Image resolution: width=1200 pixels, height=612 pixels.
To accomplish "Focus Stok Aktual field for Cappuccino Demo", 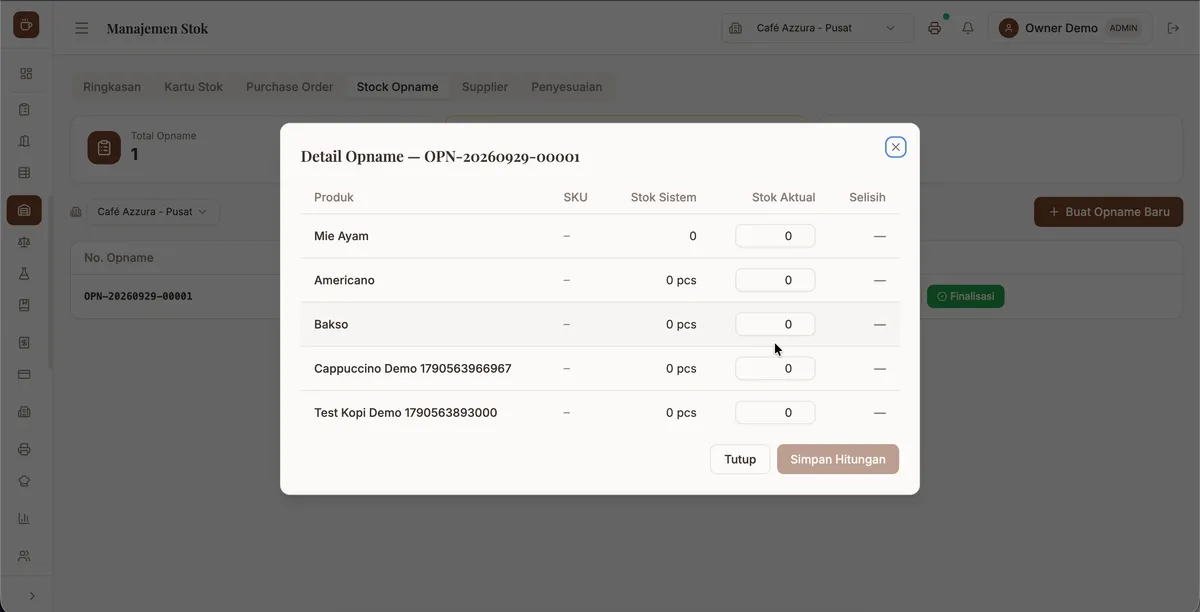I will click(775, 368).
